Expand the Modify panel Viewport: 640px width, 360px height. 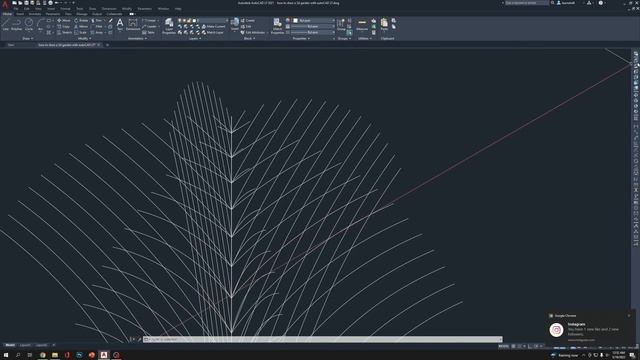pos(84,39)
